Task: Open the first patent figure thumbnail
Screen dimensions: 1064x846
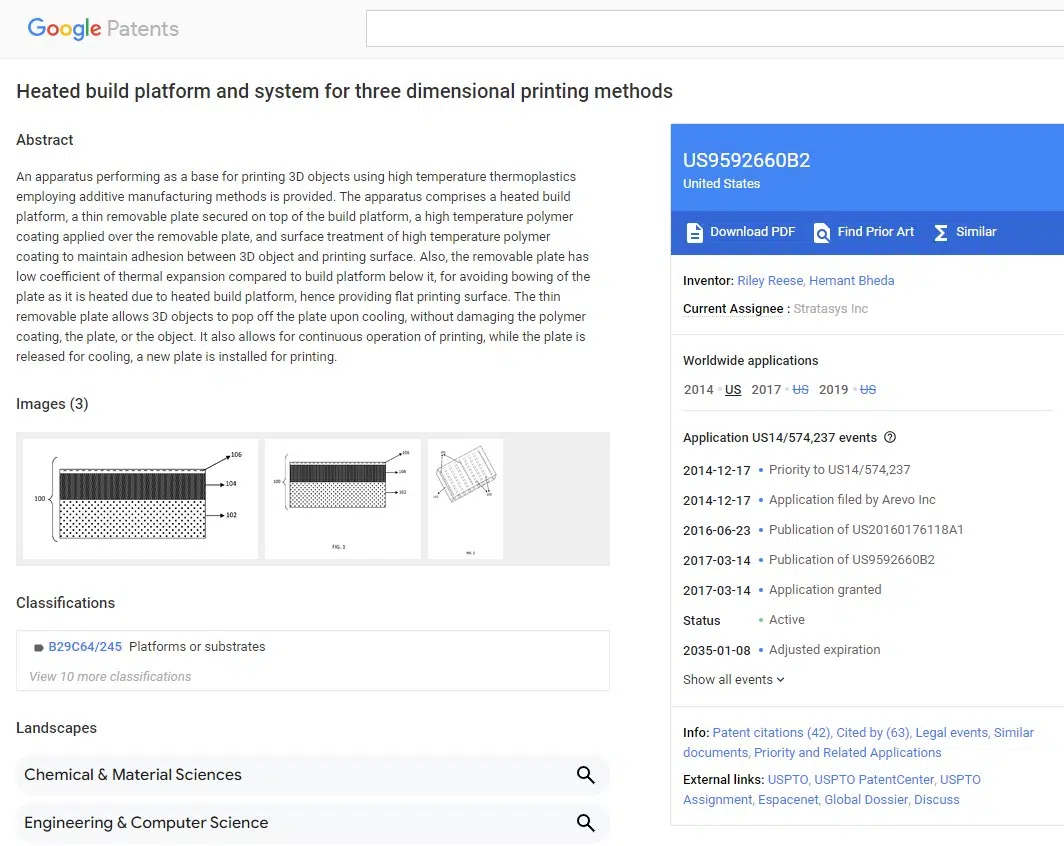Action: [x=140, y=499]
